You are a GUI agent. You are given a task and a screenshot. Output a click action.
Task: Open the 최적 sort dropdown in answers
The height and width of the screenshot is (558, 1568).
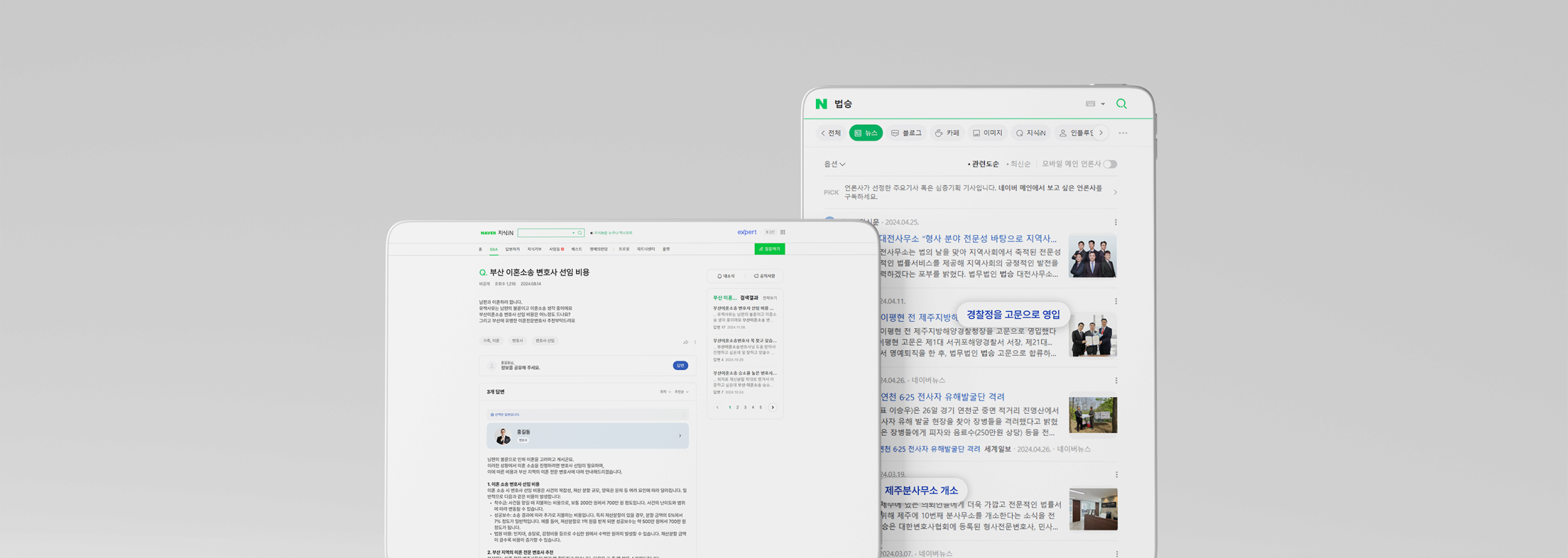[664, 392]
